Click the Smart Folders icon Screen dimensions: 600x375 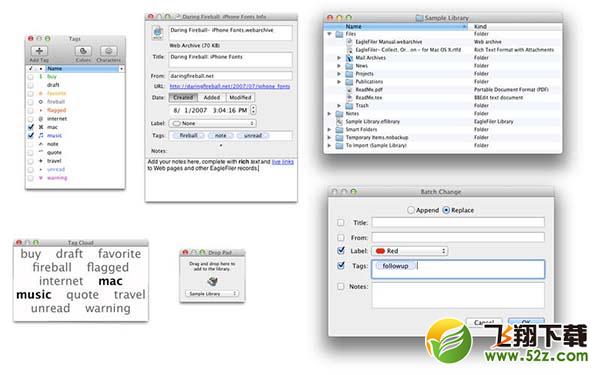point(339,130)
